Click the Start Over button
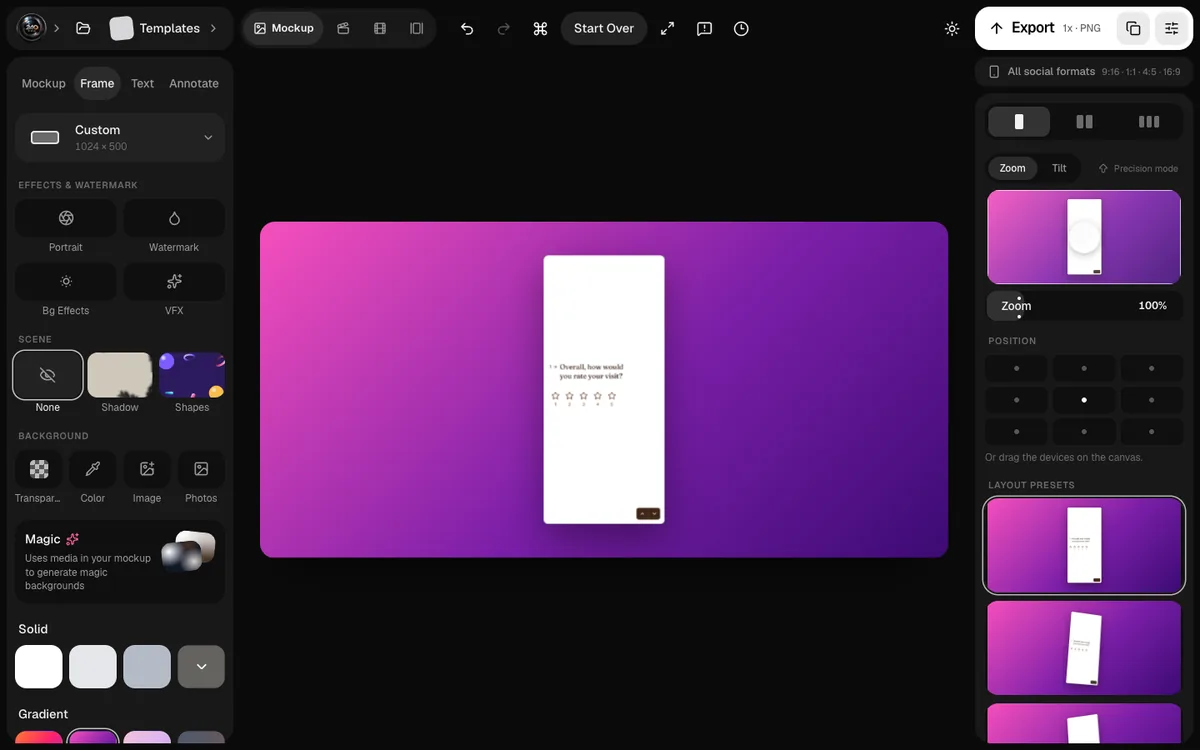The image size is (1200, 750). [604, 28]
